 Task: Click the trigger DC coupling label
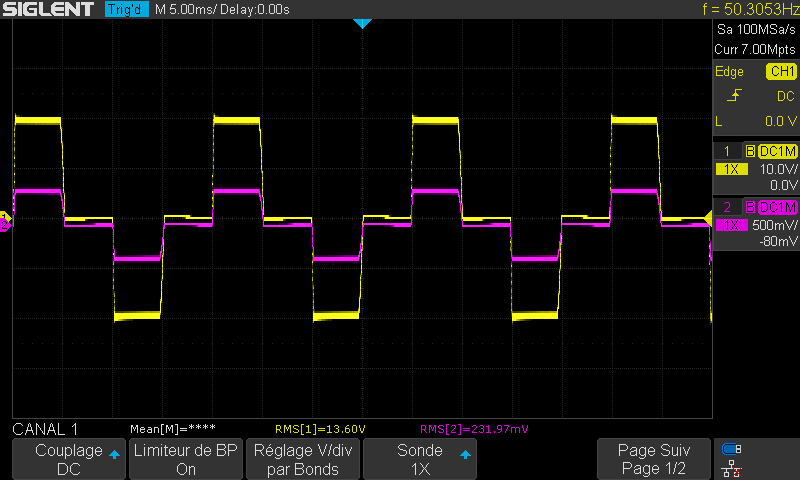pyautogui.click(x=786, y=96)
